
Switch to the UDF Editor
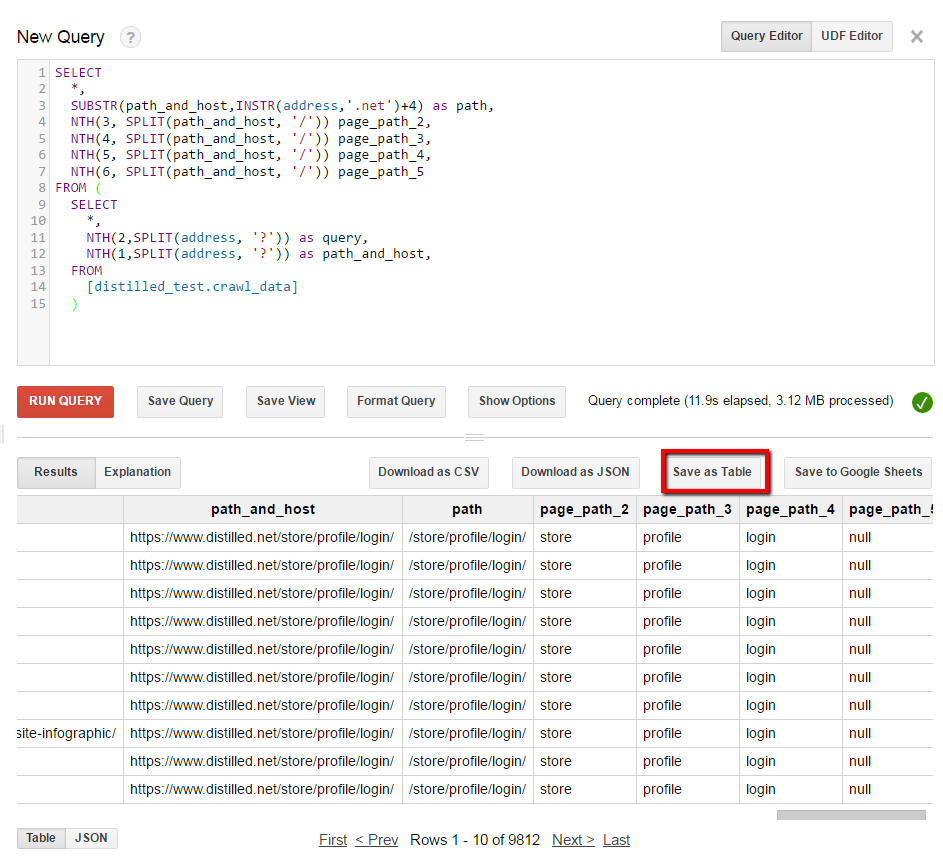tap(851, 36)
